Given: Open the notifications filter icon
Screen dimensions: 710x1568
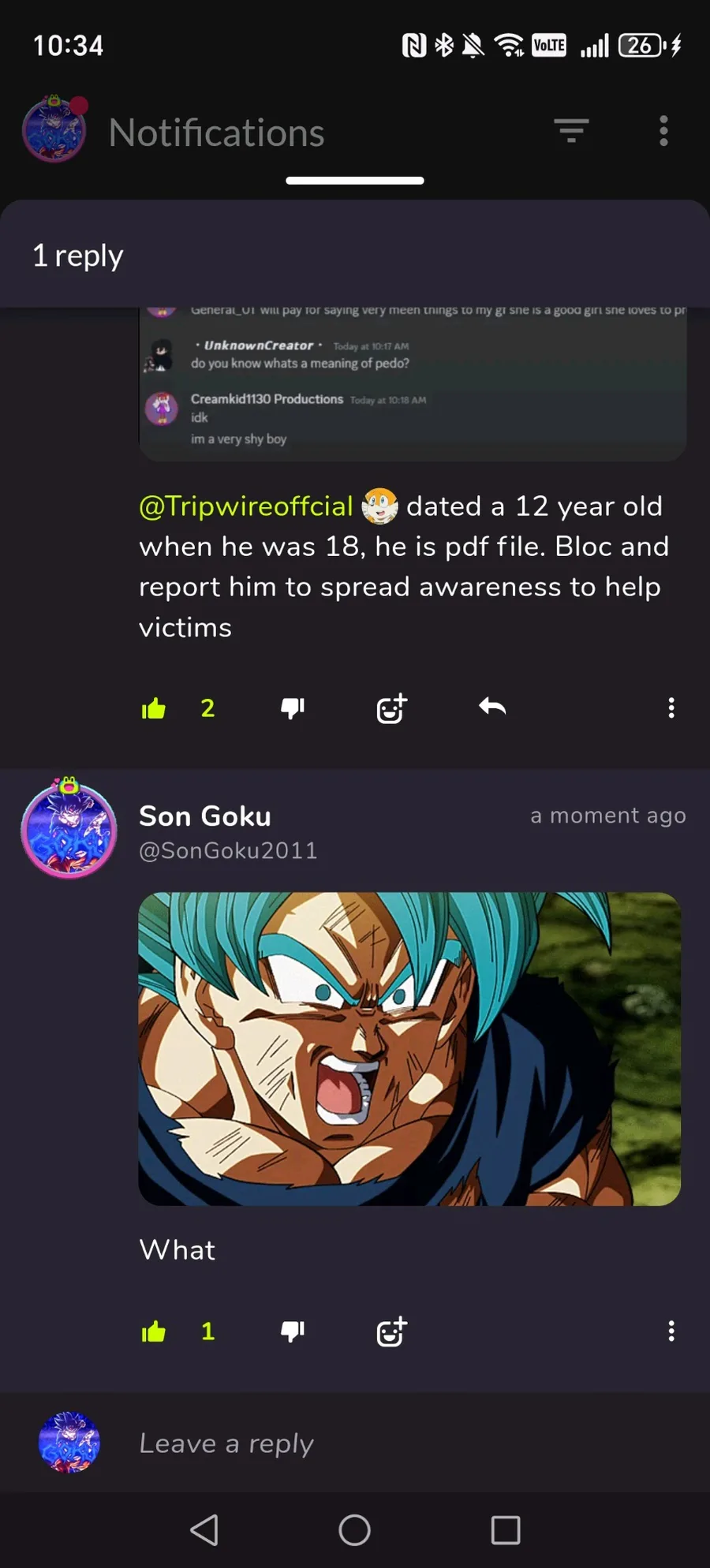Looking at the screenshot, I should click(571, 131).
